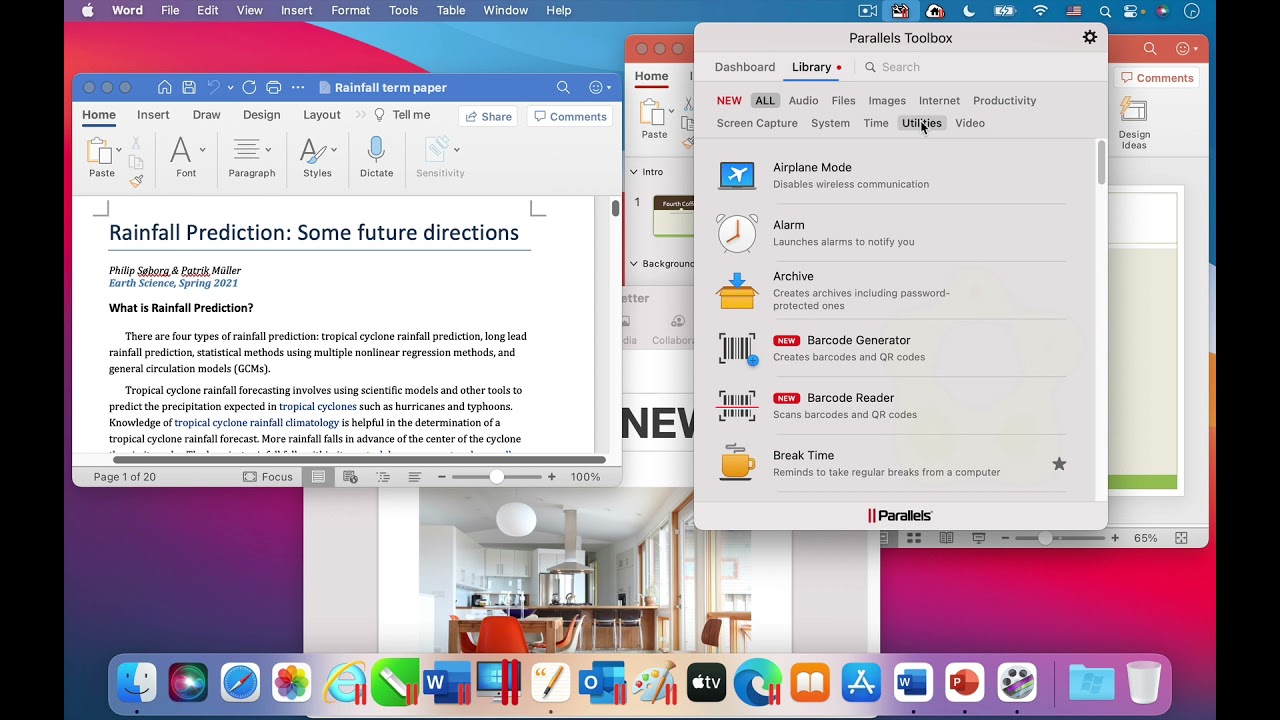Screen dimensions: 1280x720
Task: Filter library by NEW tools
Action: pyautogui.click(x=729, y=100)
